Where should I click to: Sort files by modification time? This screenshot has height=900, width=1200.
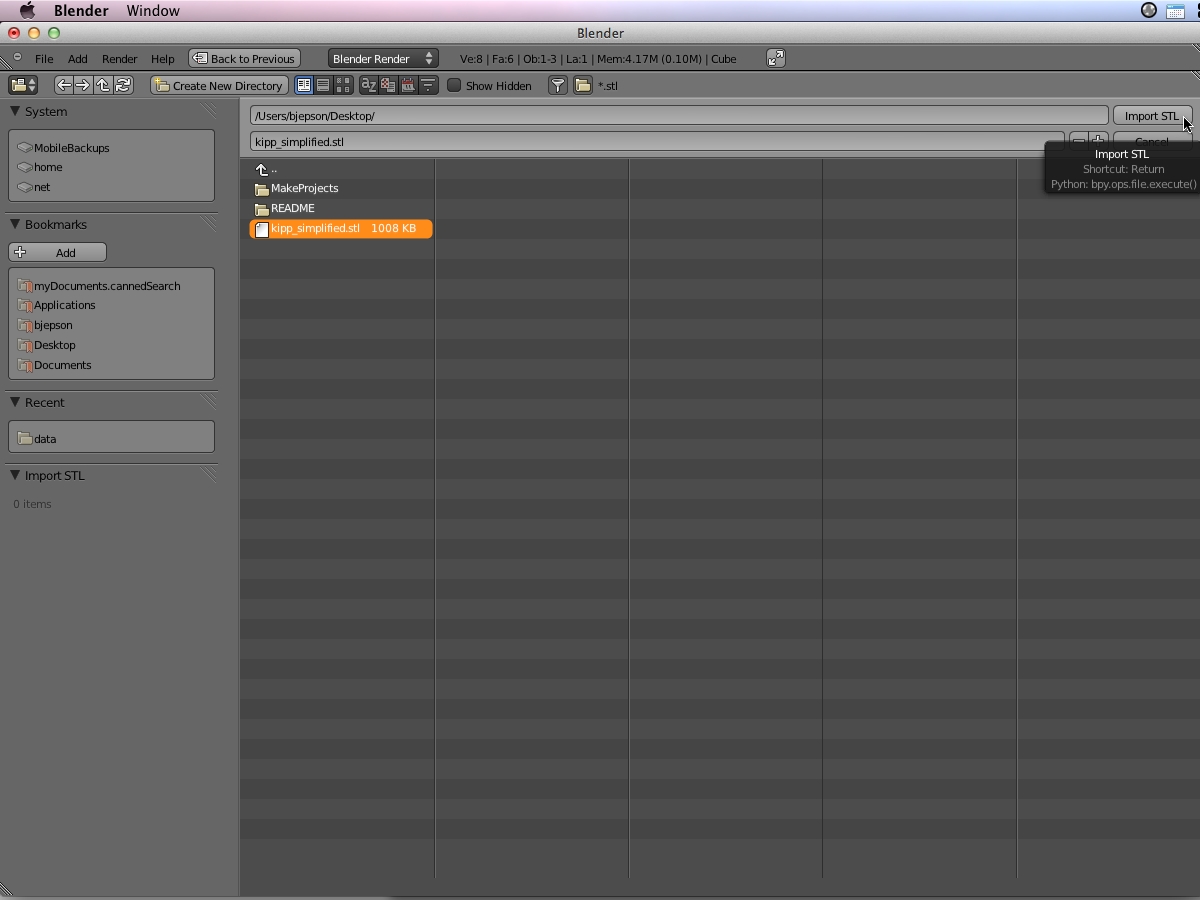(408, 85)
